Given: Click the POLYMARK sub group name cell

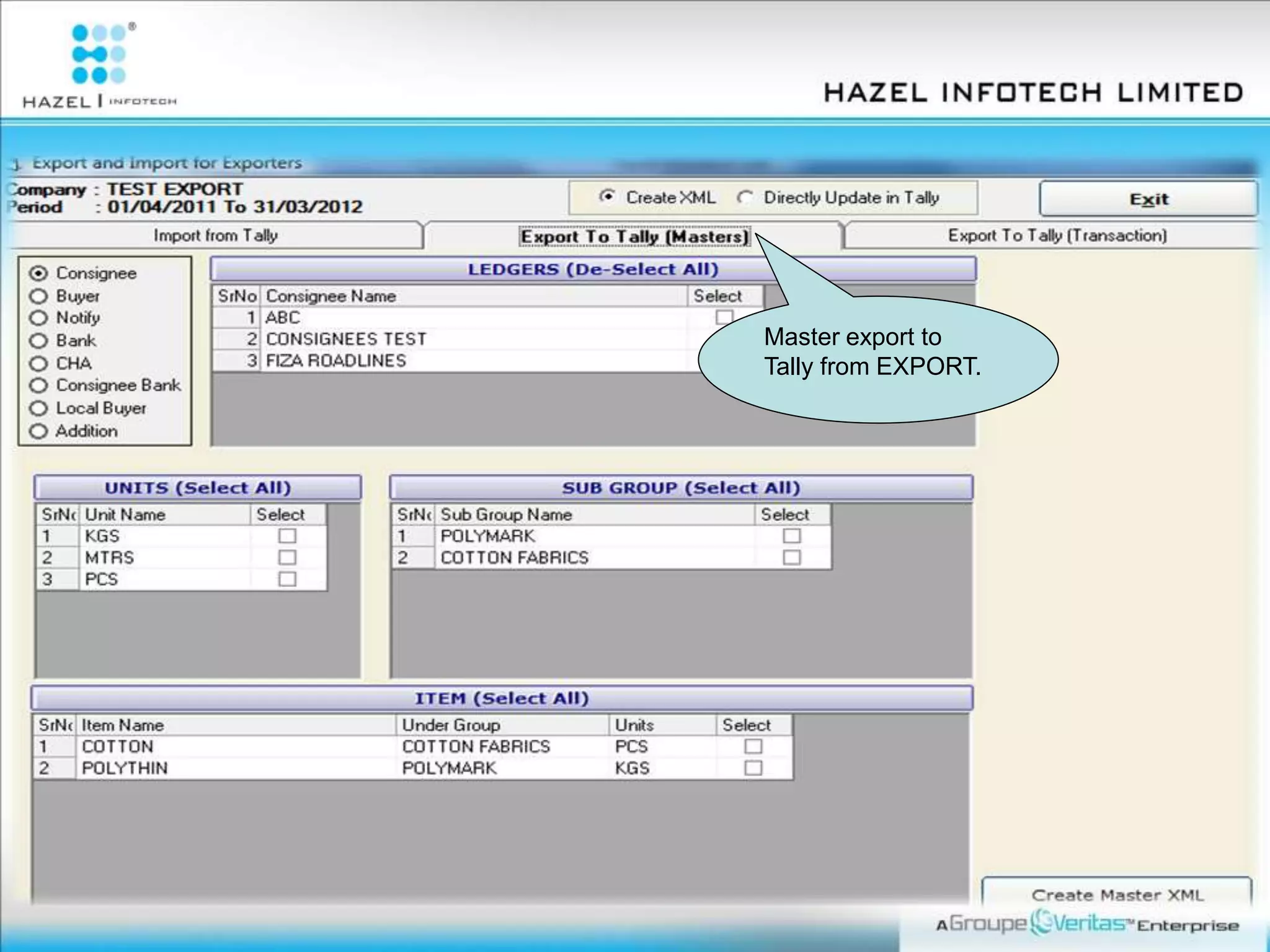Looking at the screenshot, I should [x=595, y=536].
